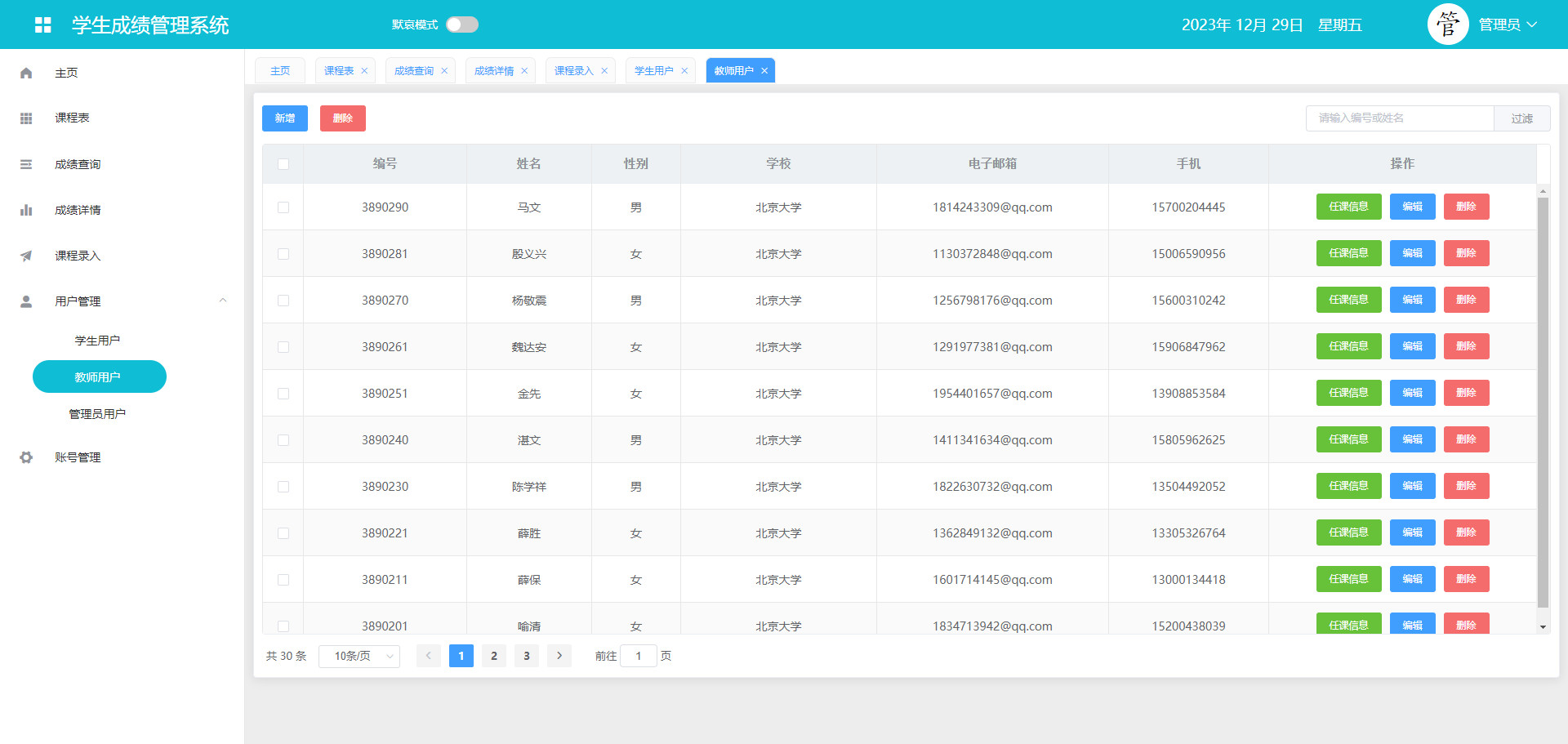Check the row checkbox for 3890240

pos(283,440)
